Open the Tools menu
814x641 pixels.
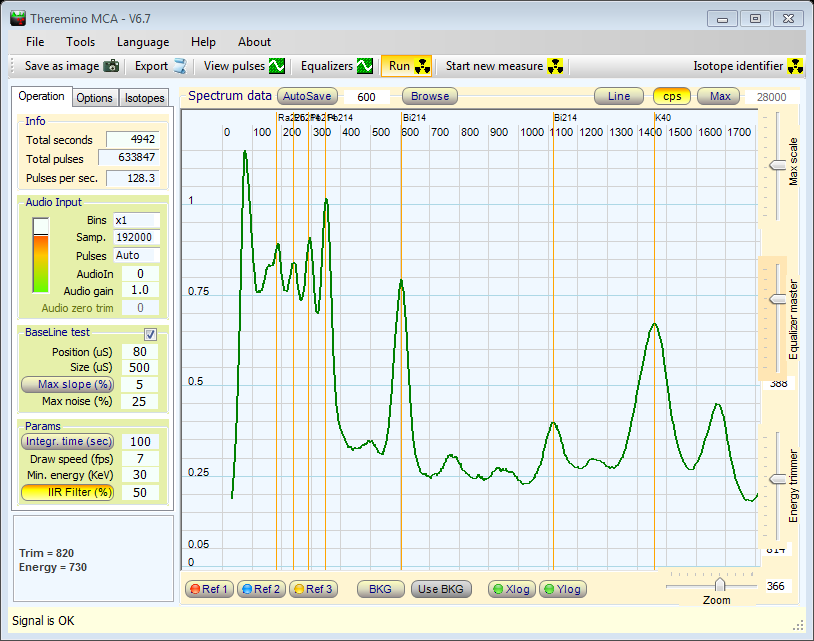point(81,42)
